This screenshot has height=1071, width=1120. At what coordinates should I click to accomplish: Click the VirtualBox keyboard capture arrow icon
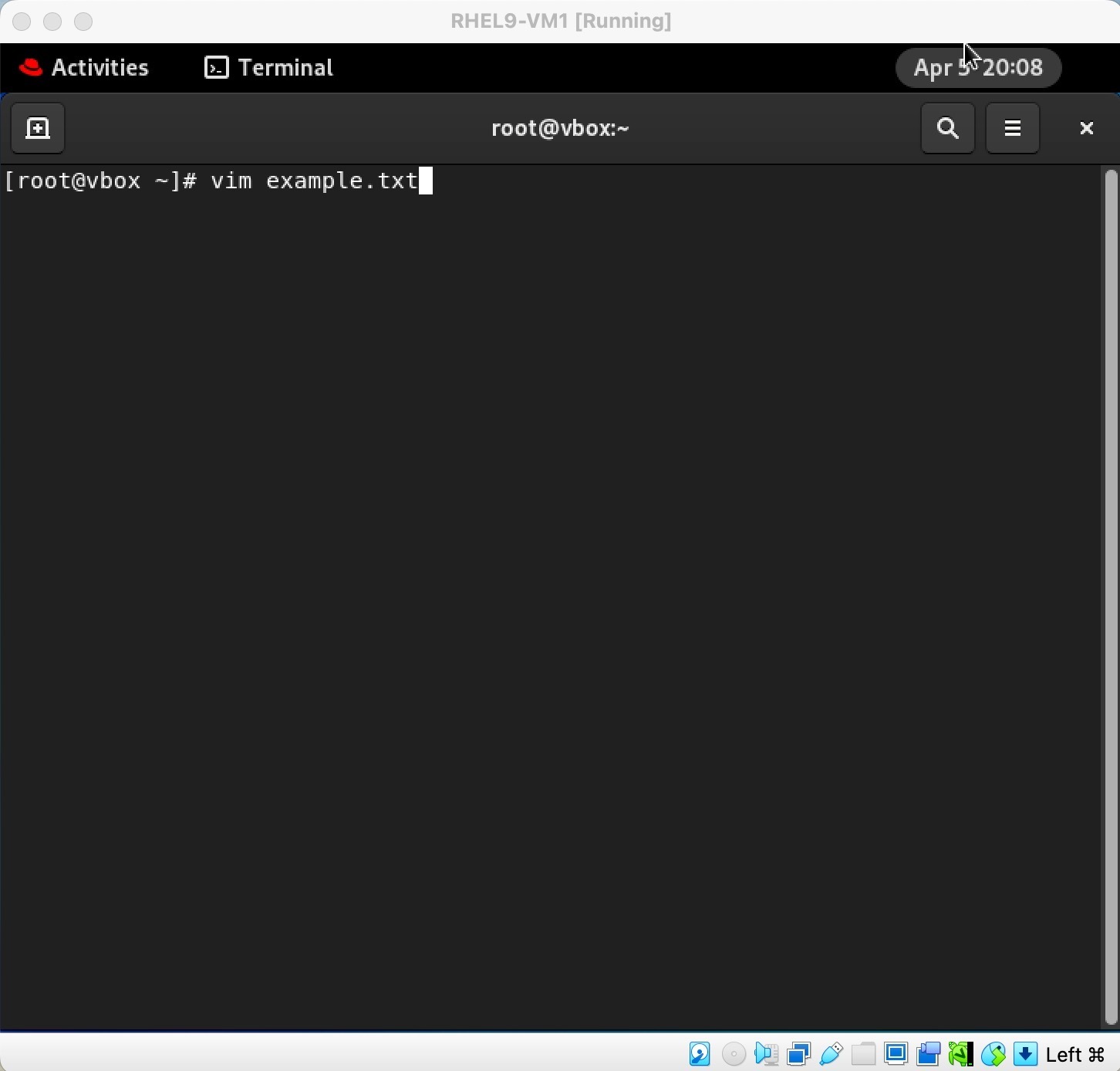click(1025, 1053)
